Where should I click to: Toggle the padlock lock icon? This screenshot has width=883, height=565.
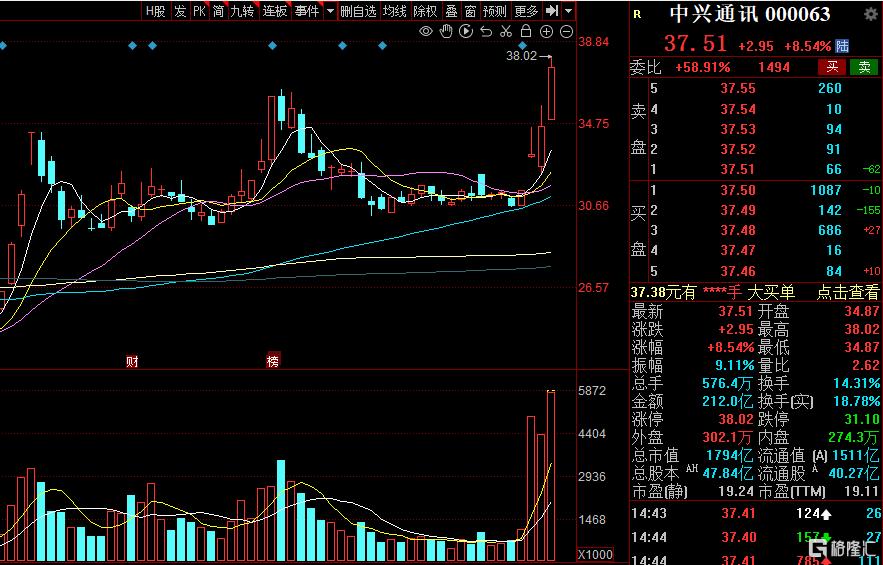coord(525,31)
